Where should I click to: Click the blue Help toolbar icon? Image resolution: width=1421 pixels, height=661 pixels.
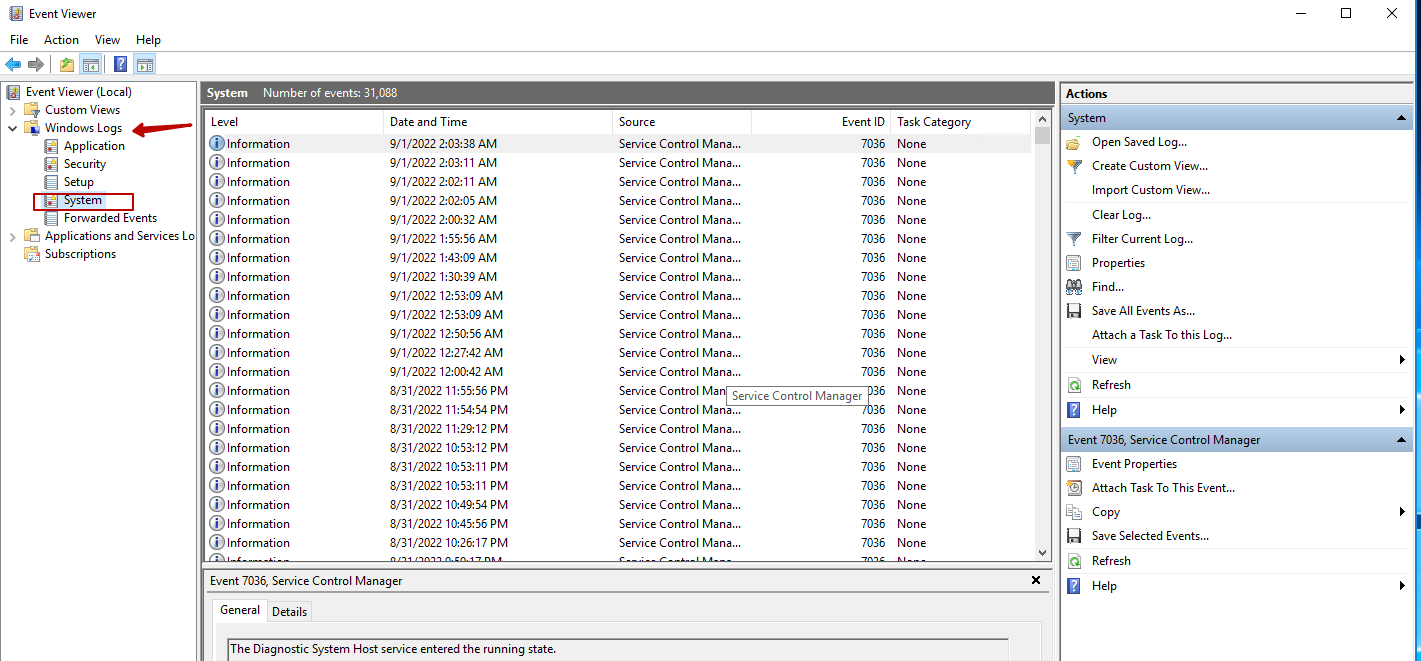[120, 65]
